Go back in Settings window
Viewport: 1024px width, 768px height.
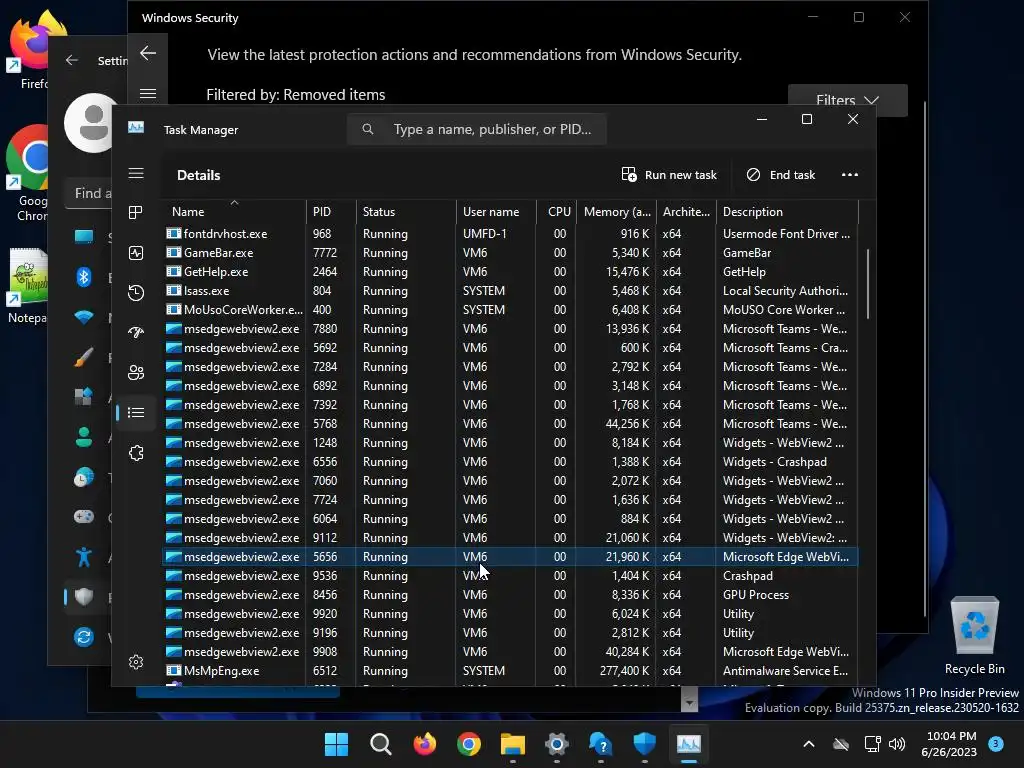(x=72, y=60)
